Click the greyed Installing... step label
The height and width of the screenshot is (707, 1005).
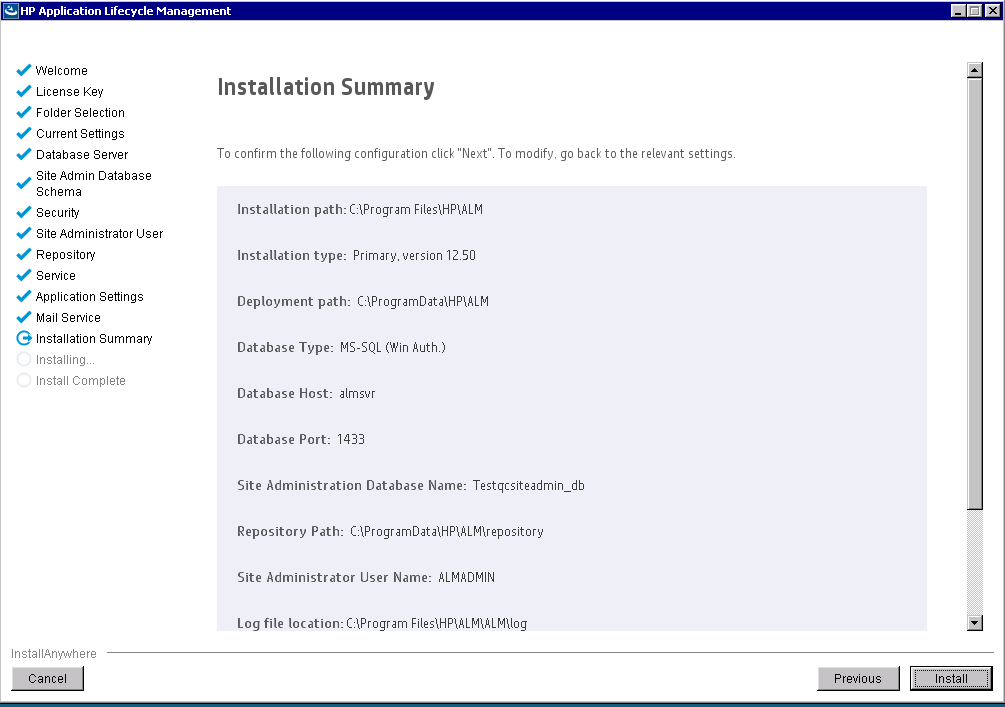[x=65, y=360]
